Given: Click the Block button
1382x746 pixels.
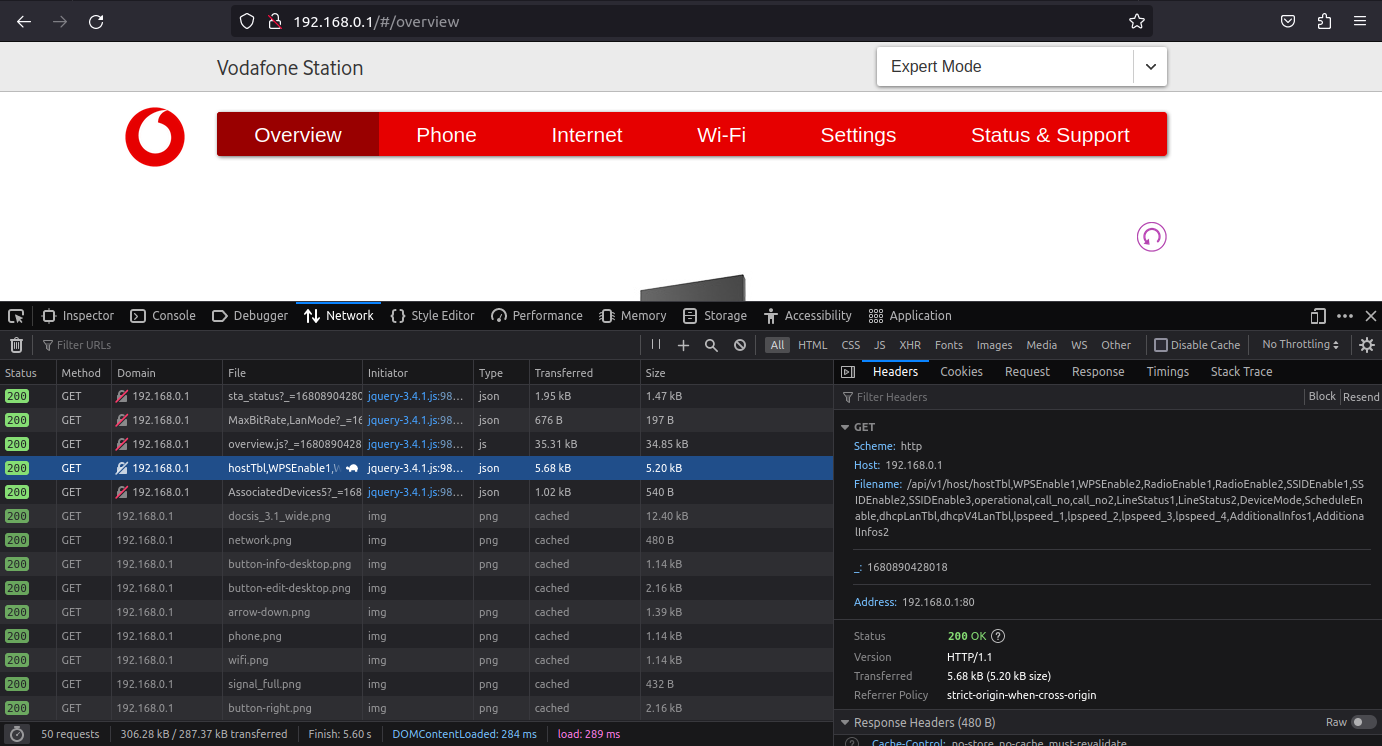Looking at the screenshot, I should coord(1322,397).
